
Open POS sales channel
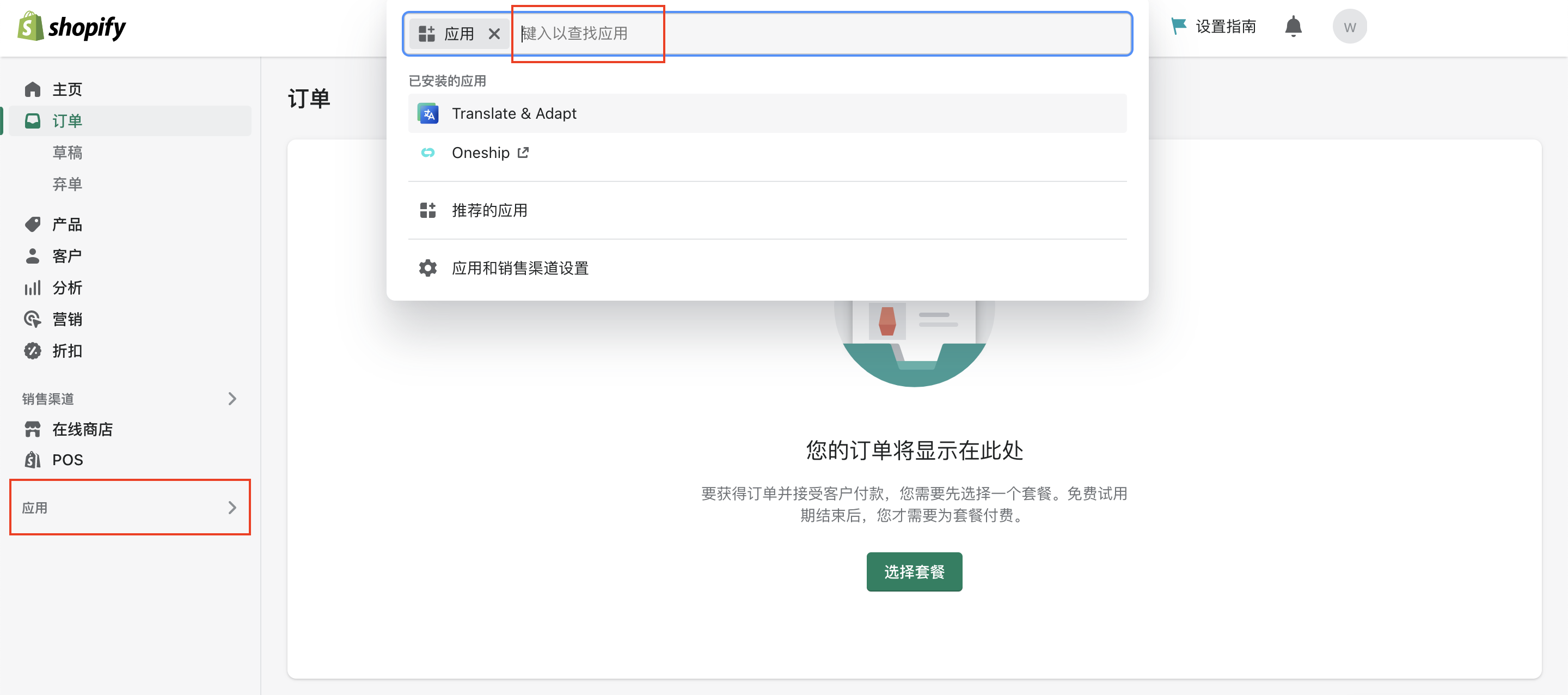(130, 460)
